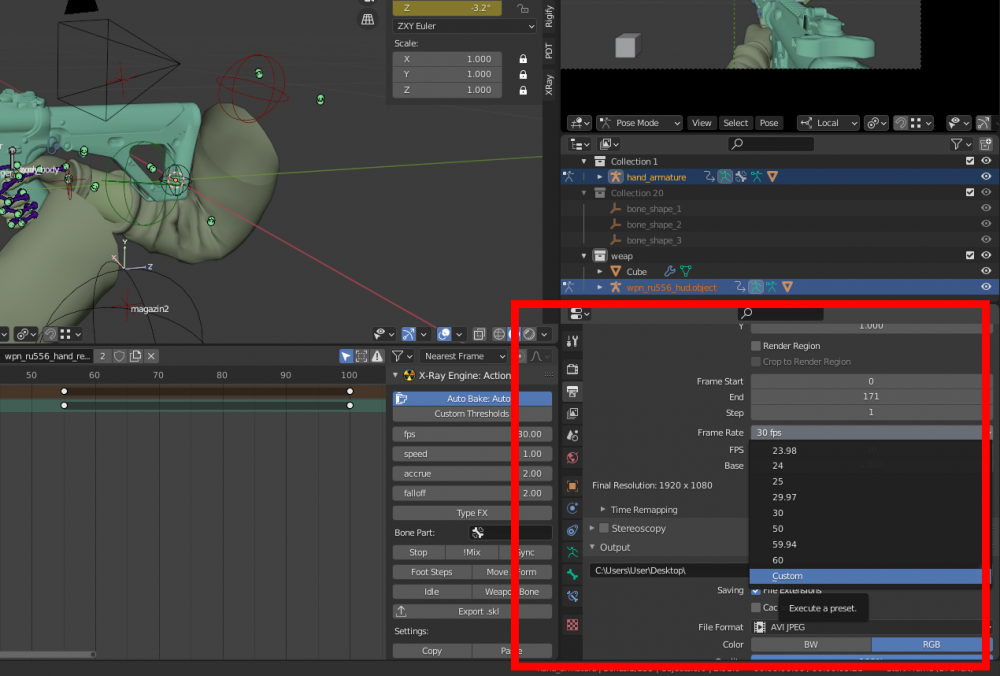
Task: Select the Custom frame rate option
Action: [x=787, y=576]
